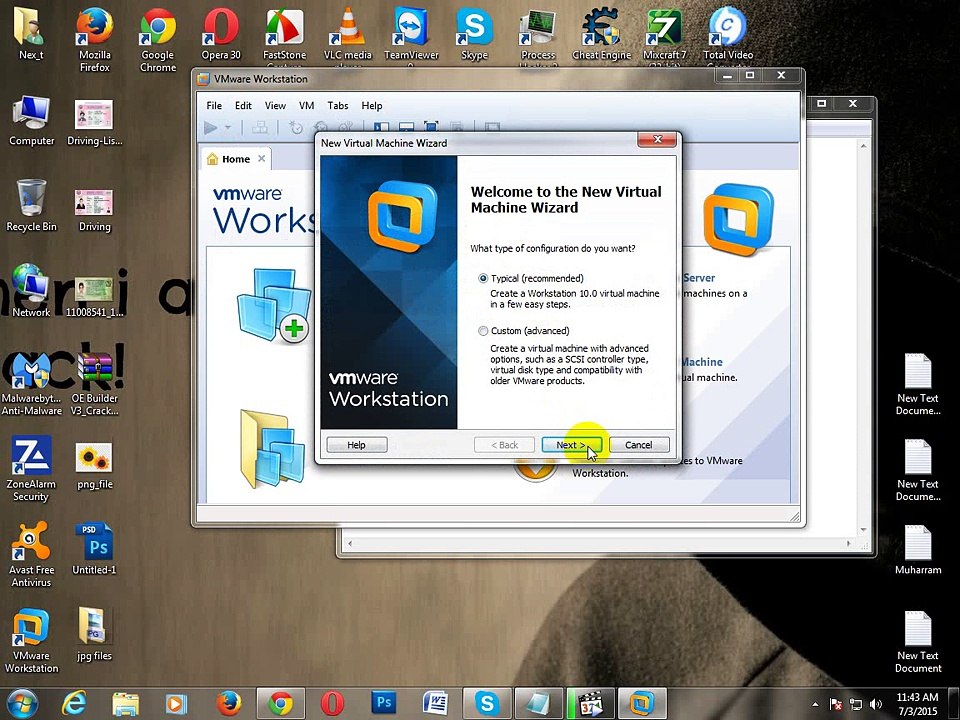Click the wizard's Help button

[356, 445]
